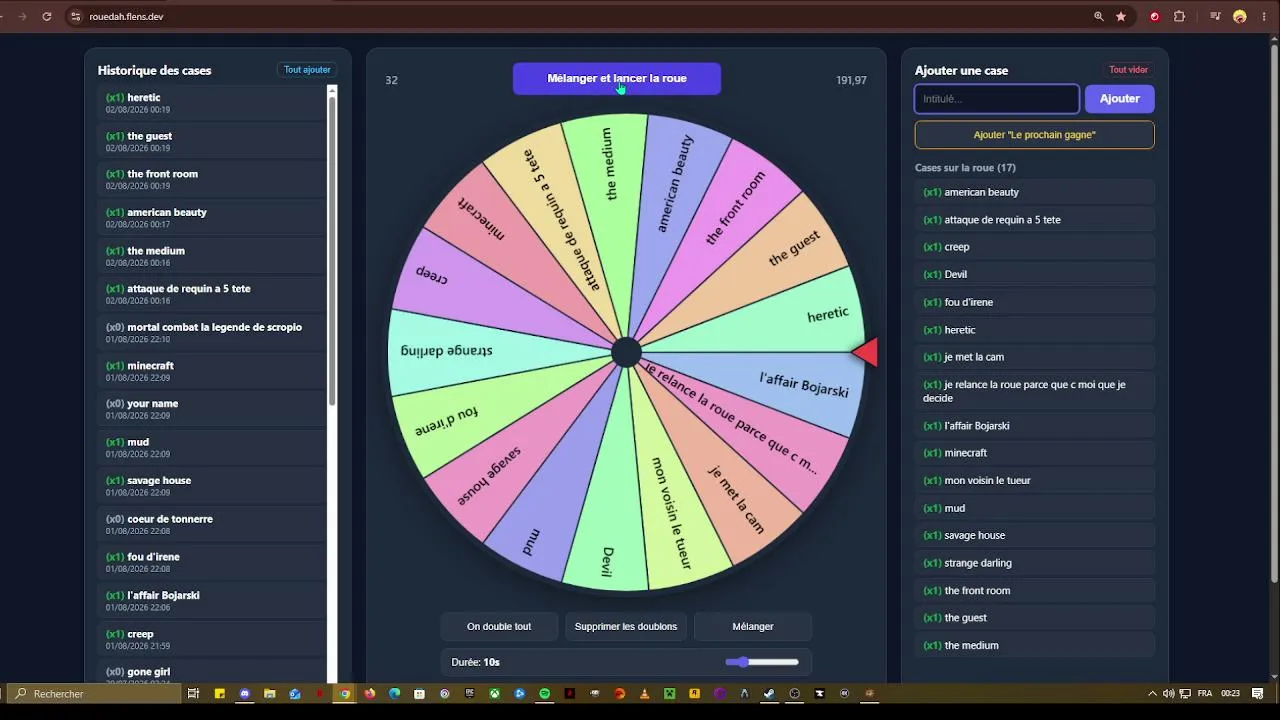Click the center hub of the wheel
Image resolution: width=1280 pixels, height=720 pixels.
[626, 352]
